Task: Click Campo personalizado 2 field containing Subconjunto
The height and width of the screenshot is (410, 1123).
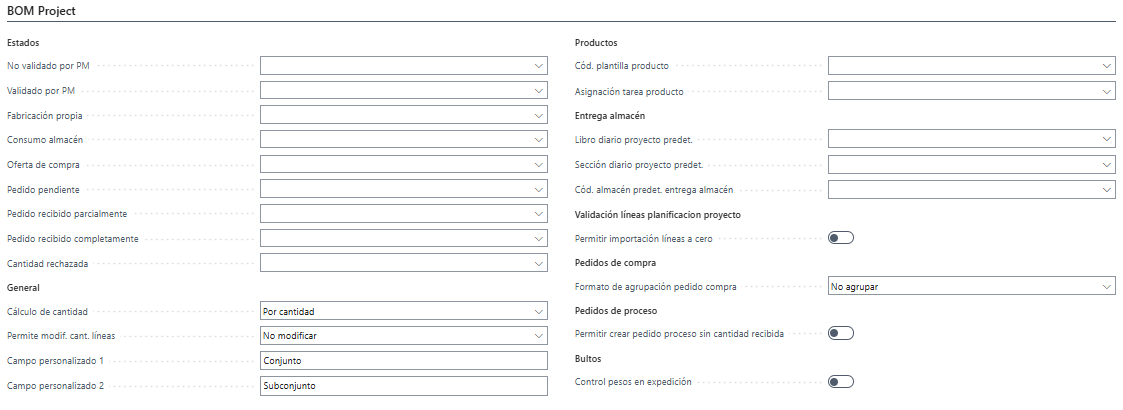Action: pos(403,386)
